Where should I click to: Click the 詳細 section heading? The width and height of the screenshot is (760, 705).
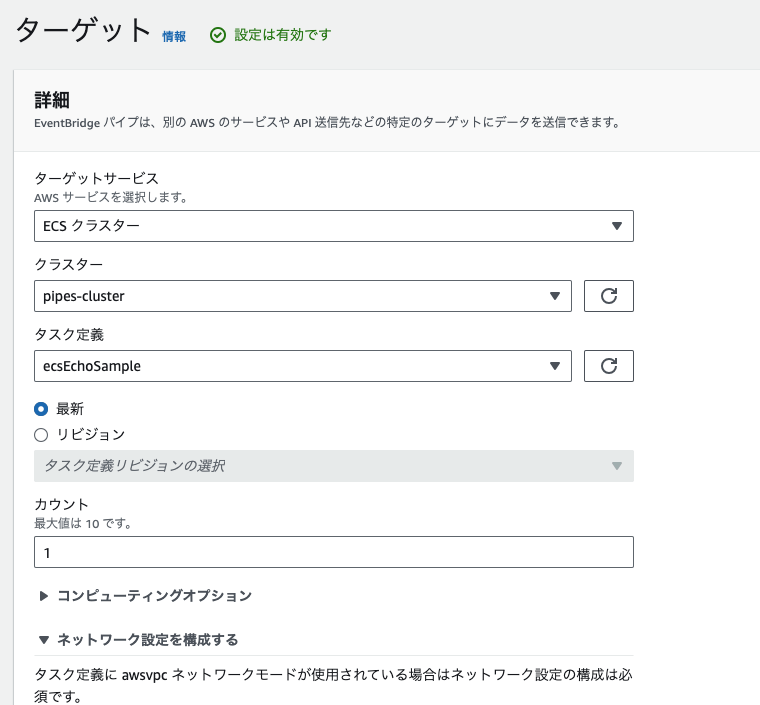click(x=52, y=100)
